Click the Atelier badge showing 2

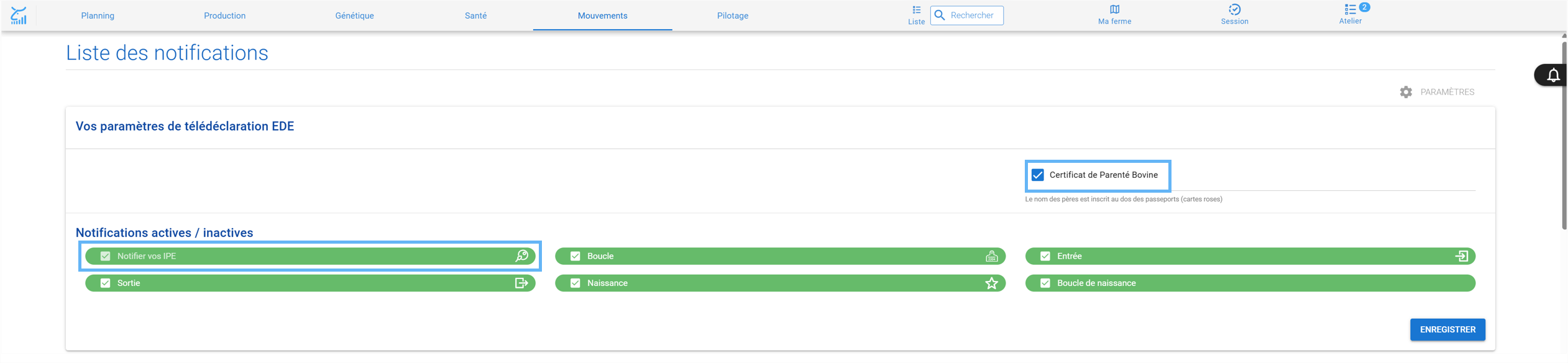(1364, 7)
